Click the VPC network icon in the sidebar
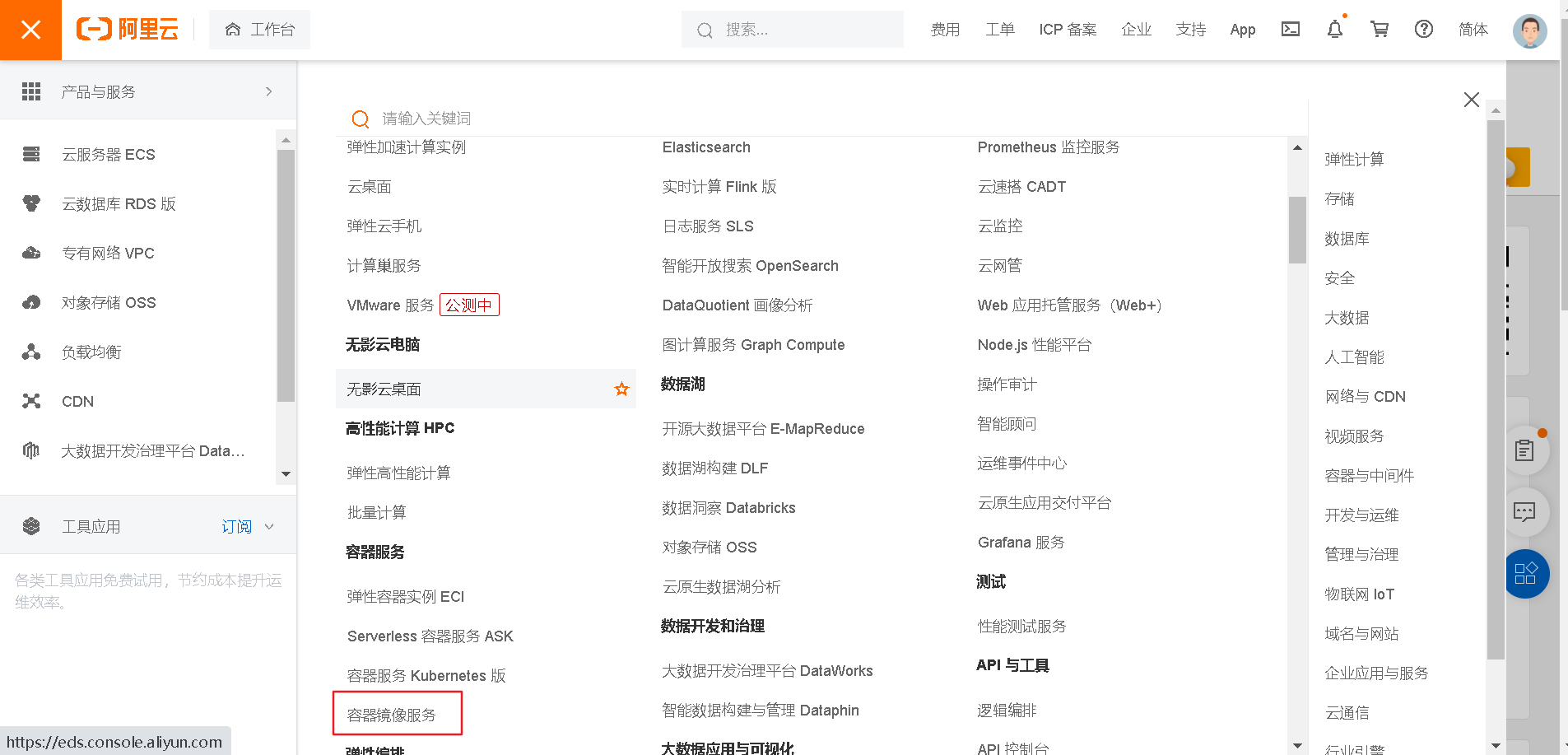Image resolution: width=1568 pixels, height=755 pixels. pos(31,253)
